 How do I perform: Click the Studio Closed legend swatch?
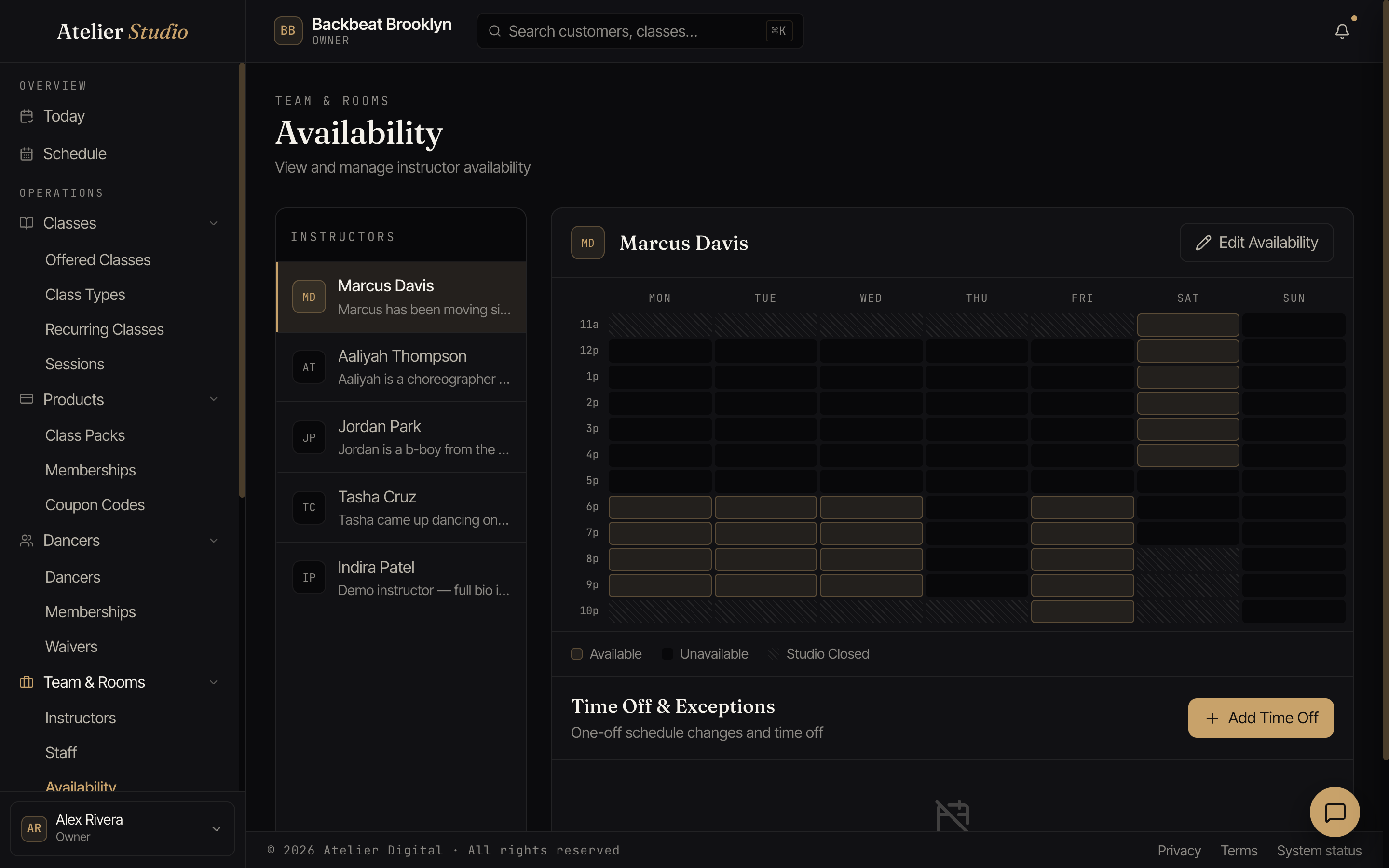coord(773,654)
